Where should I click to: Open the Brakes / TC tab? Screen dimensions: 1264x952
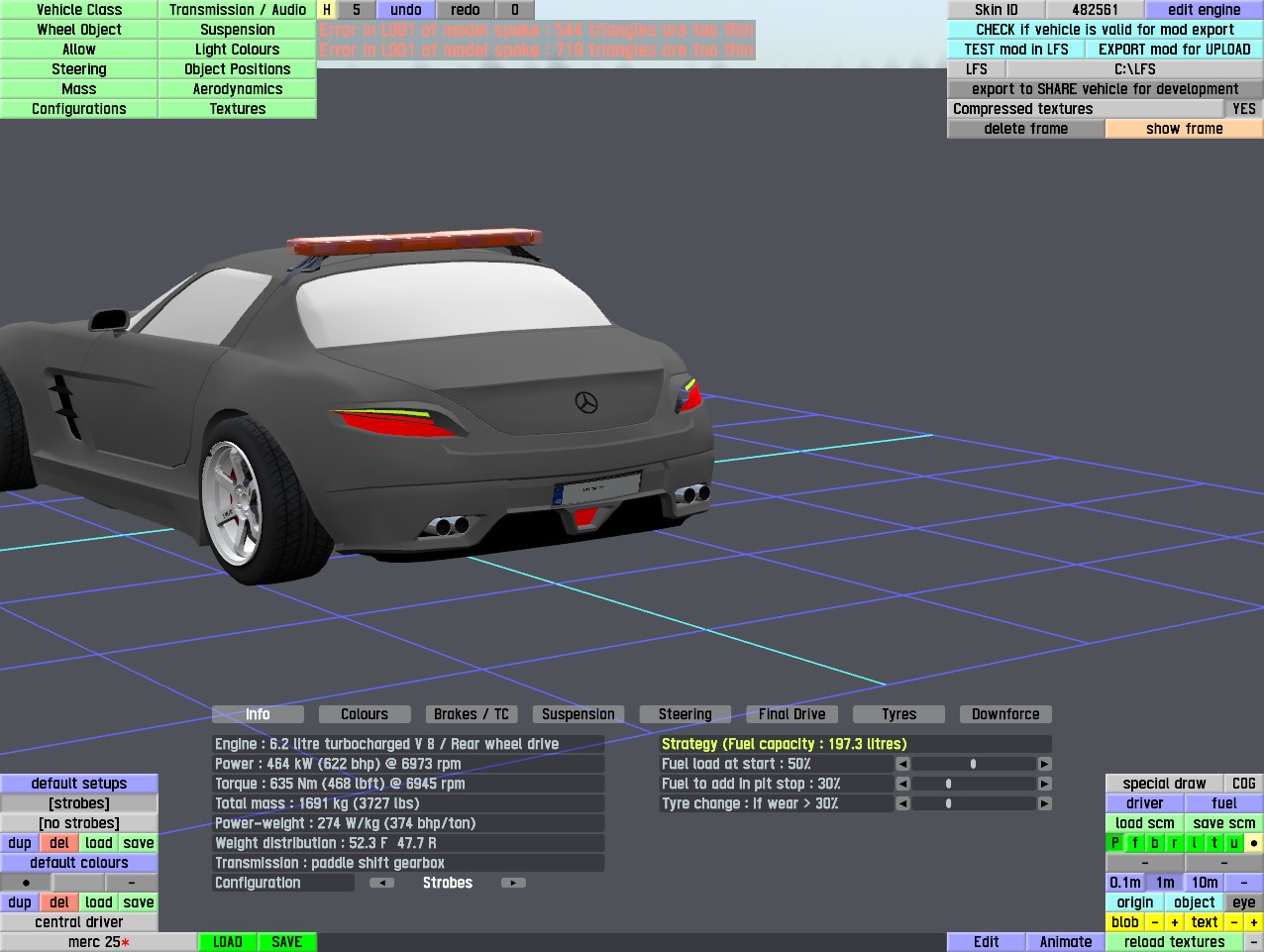pyautogui.click(x=472, y=714)
